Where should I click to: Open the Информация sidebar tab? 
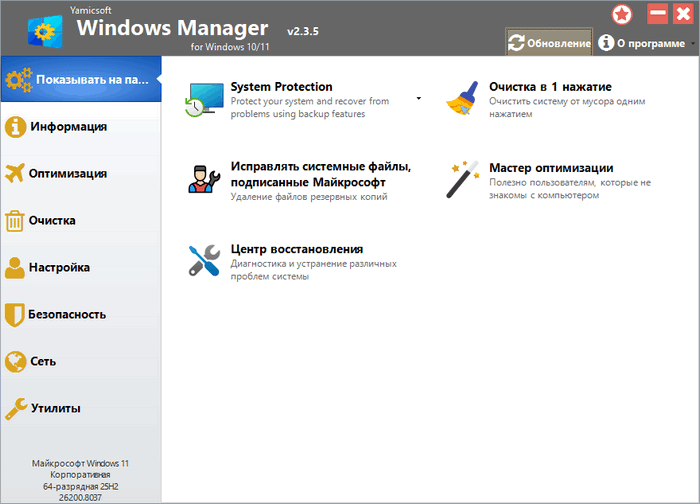68,126
